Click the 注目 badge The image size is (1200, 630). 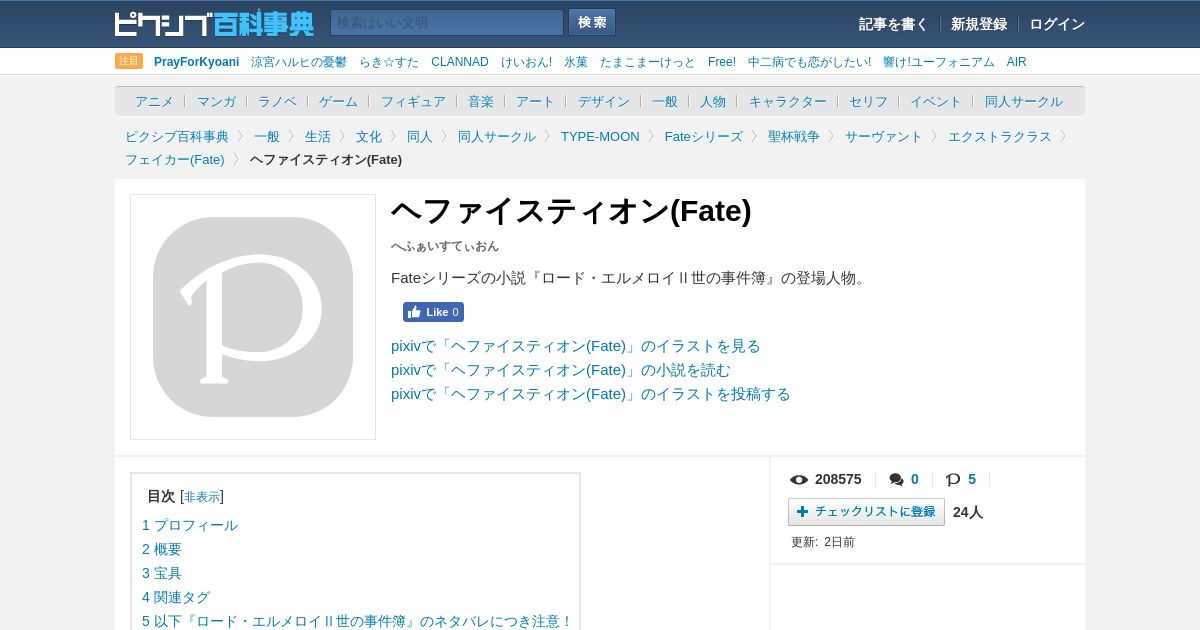[129, 61]
